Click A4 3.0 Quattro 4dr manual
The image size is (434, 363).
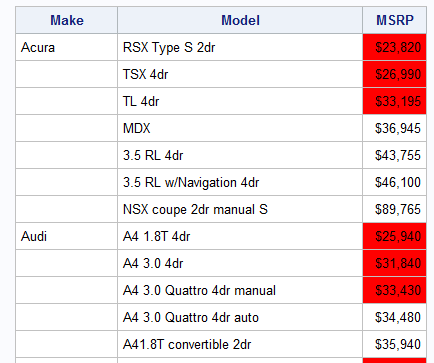point(240,290)
